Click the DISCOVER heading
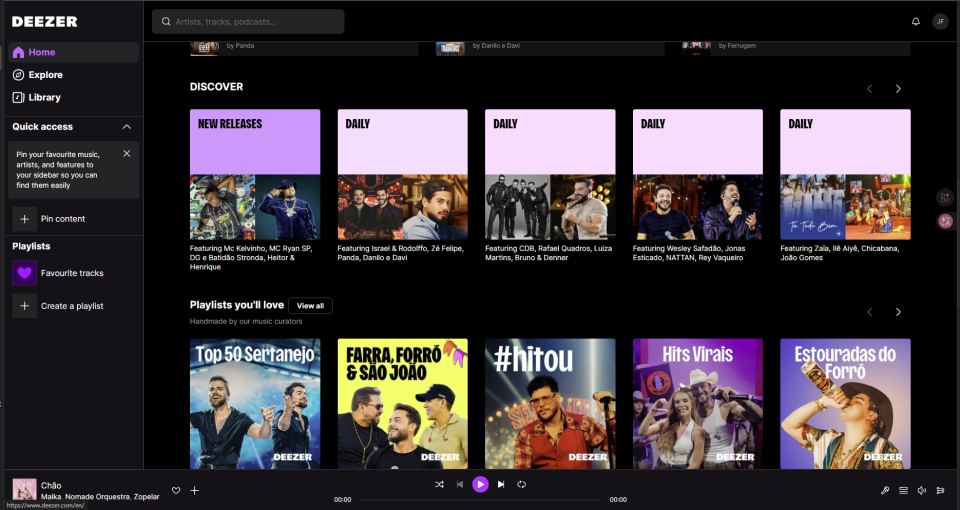Screen dimensions: 960x510 [x=216, y=86]
